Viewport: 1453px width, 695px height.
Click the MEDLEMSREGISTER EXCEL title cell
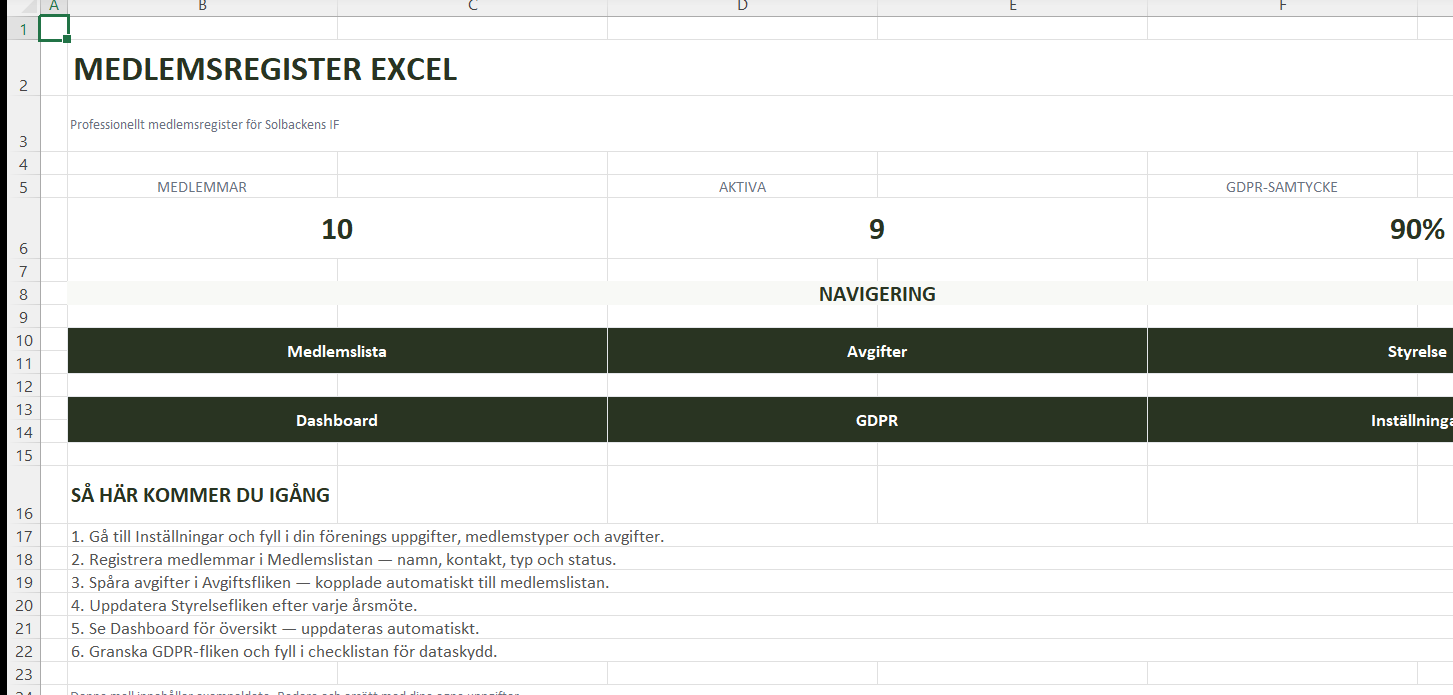click(x=265, y=69)
